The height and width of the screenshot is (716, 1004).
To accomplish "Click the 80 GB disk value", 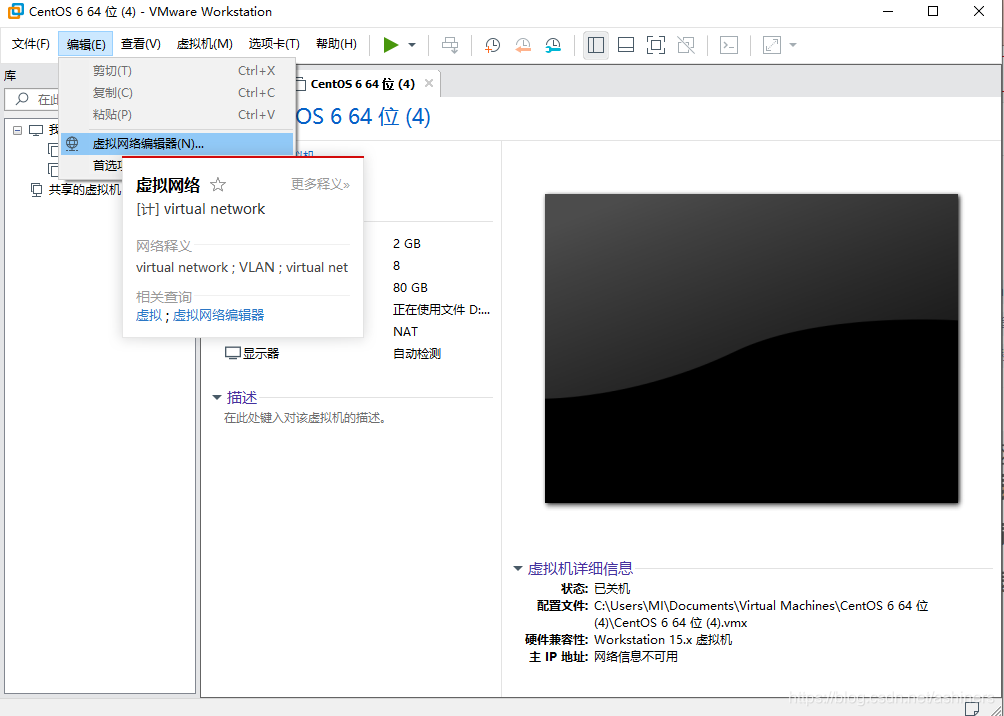I will [410, 288].
